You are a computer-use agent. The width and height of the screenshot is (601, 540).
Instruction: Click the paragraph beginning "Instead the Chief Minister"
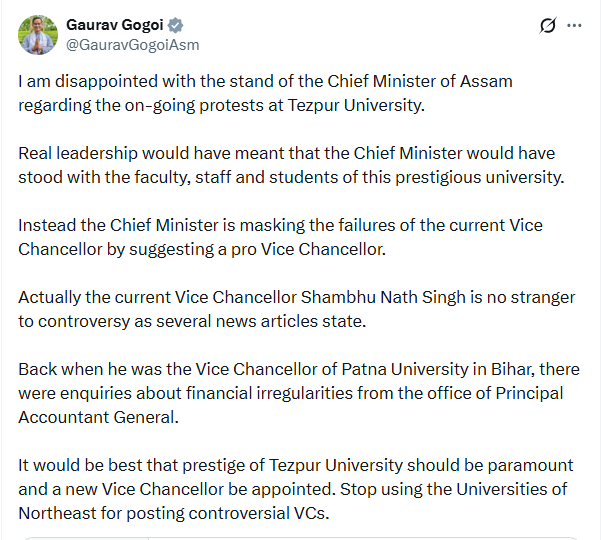click(x=280, y=237)
